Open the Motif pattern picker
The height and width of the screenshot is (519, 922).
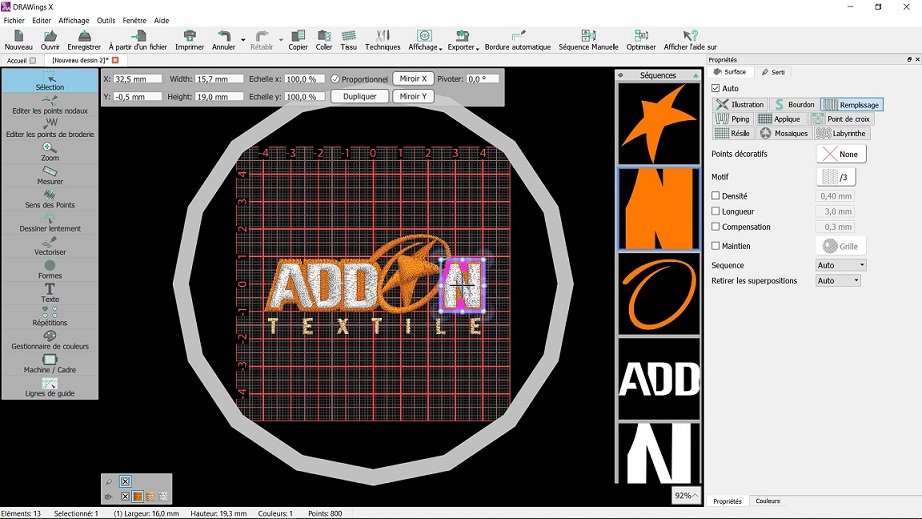click(x=836, y=176)
